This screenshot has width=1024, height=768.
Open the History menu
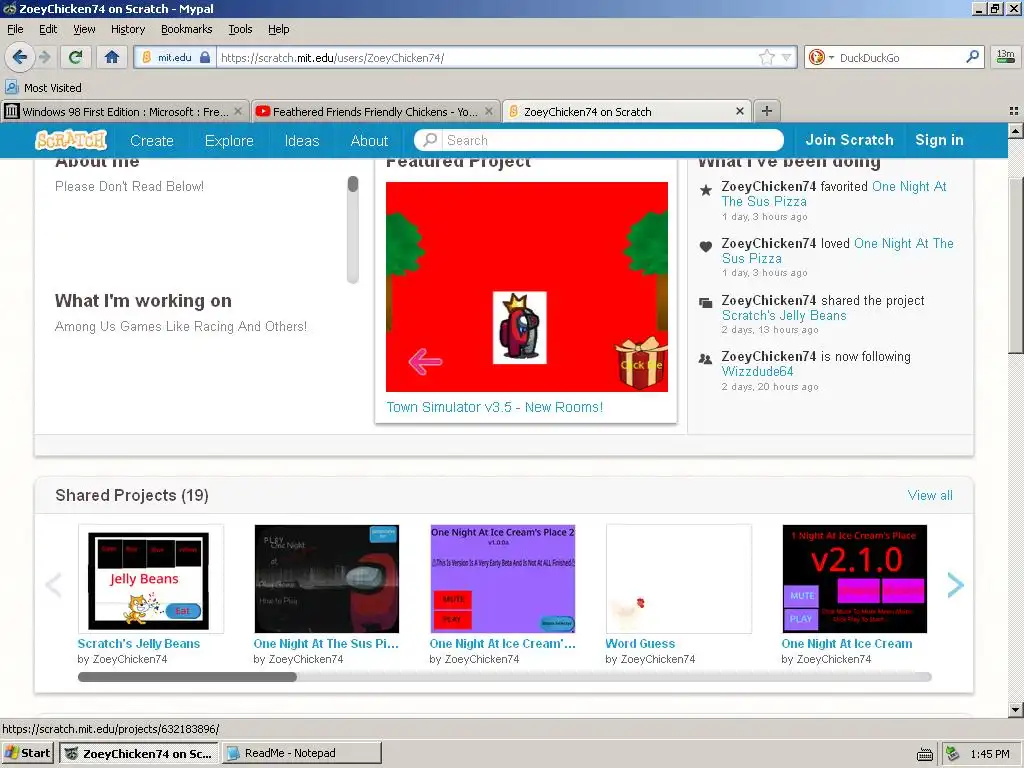[127, 29]
